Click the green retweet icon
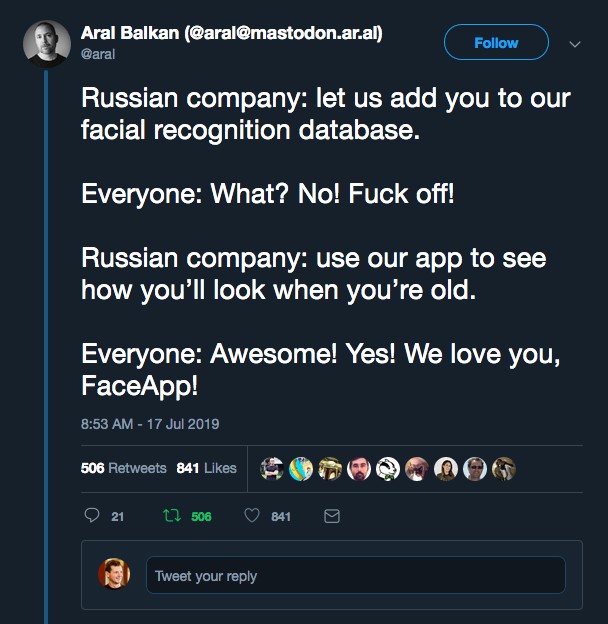Viewport: 608px width, 624px height. click(x=172, y=516)
